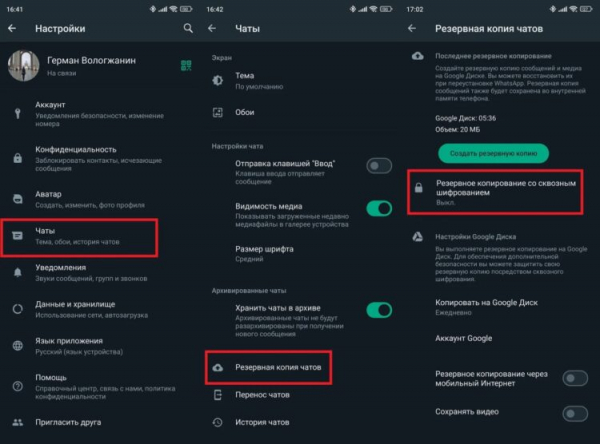Tap the bell icon of Уведомления

18,272
